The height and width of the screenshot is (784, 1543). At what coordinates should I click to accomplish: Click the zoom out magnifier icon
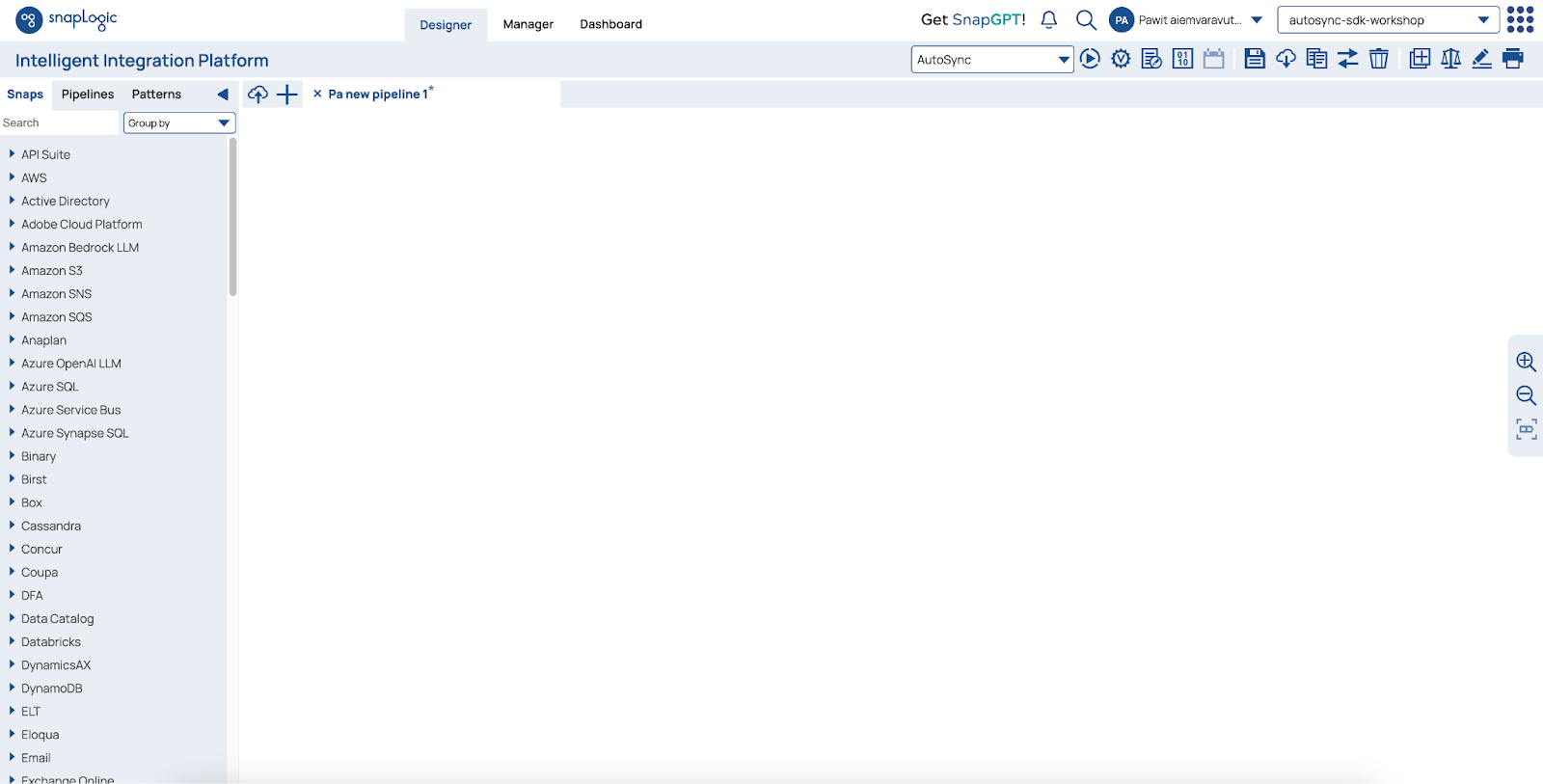tap(1526, 395)
